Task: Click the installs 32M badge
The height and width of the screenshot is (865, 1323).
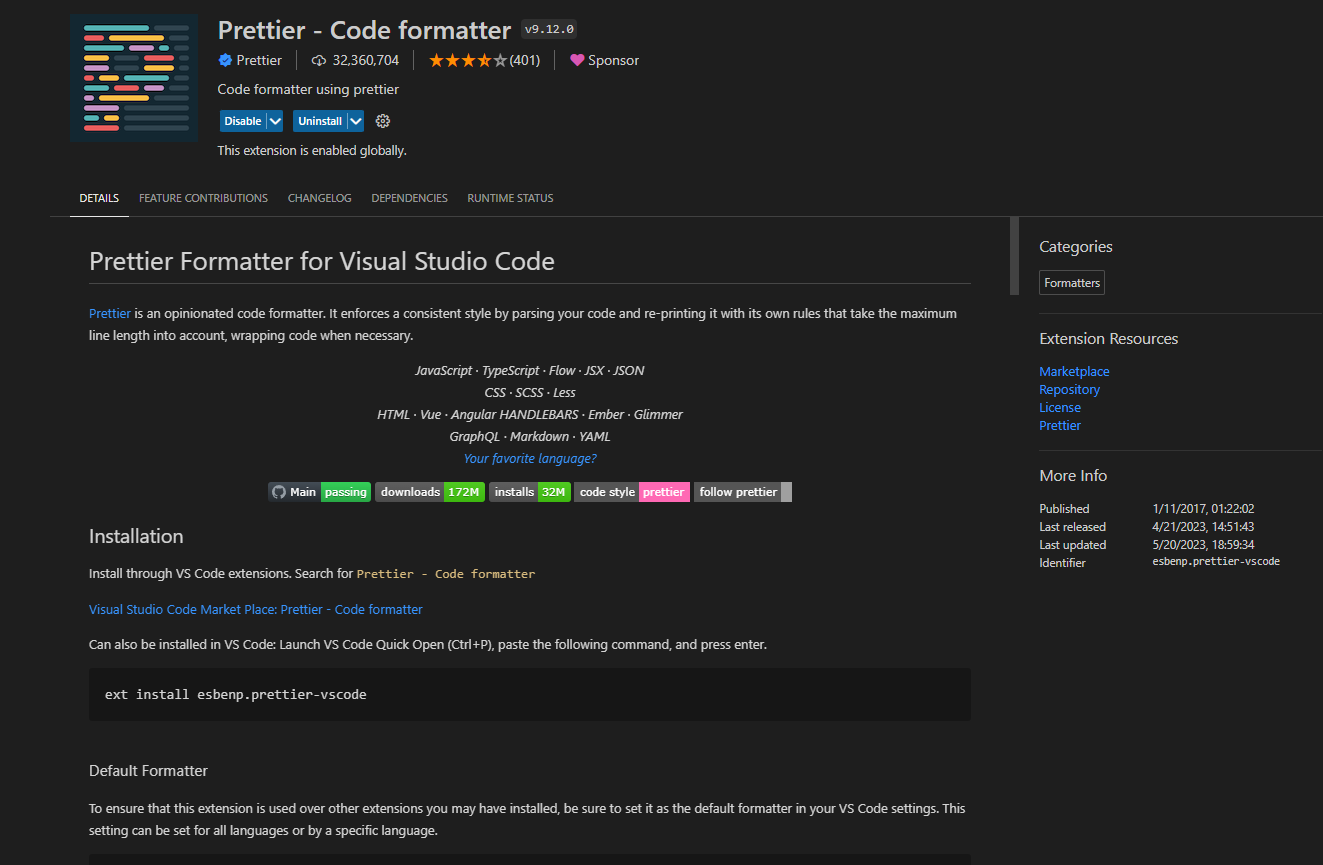Action: 530,492
